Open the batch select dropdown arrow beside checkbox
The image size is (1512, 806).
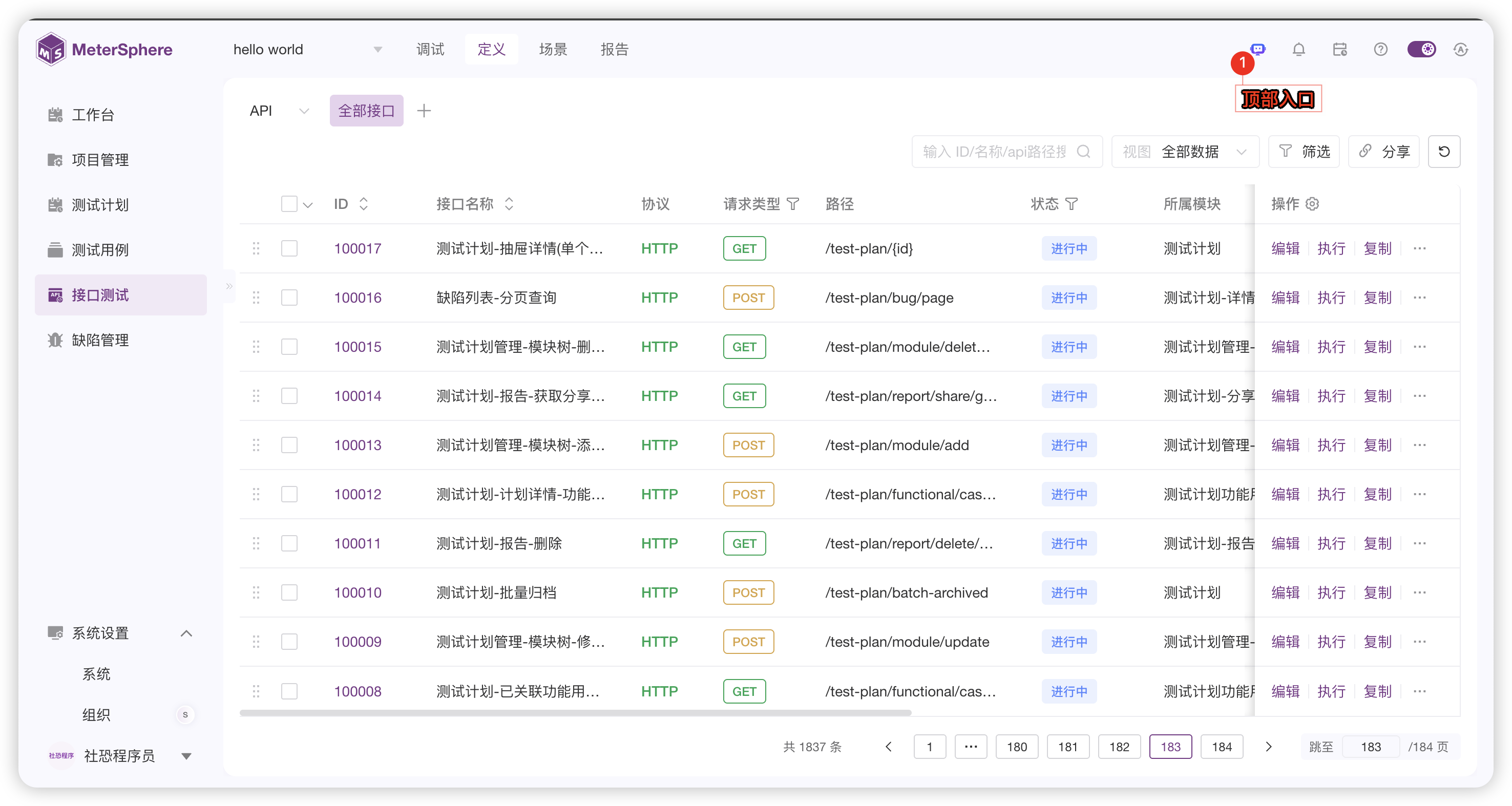pos(308,205)
